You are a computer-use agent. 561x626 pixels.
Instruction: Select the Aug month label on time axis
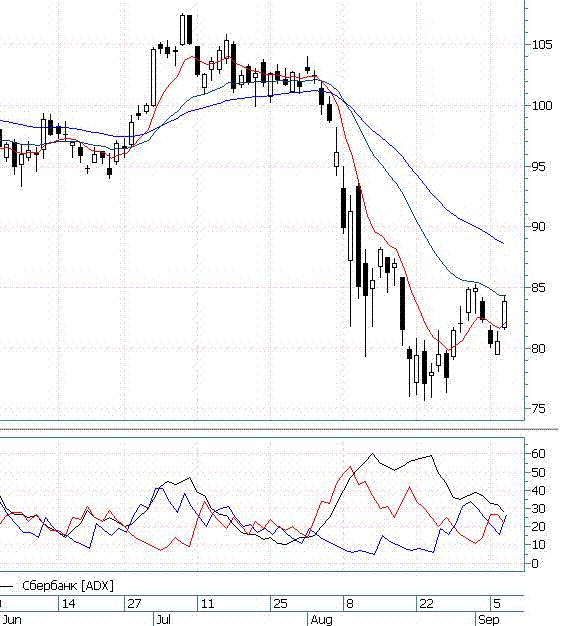tap(321, 620)
